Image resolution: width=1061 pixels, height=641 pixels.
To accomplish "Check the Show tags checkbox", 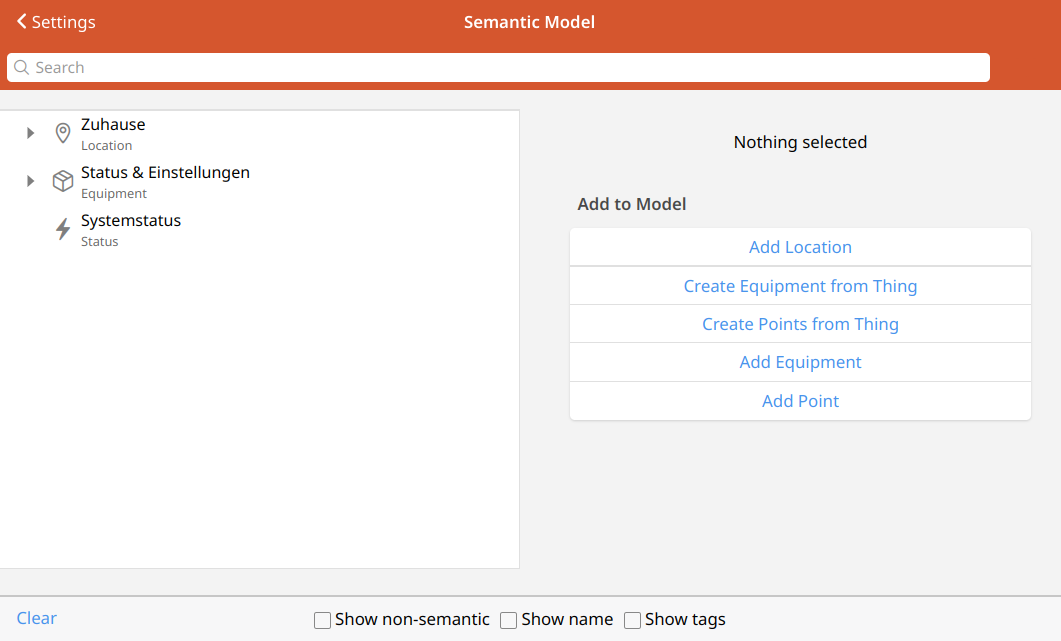I will [632, 620].
